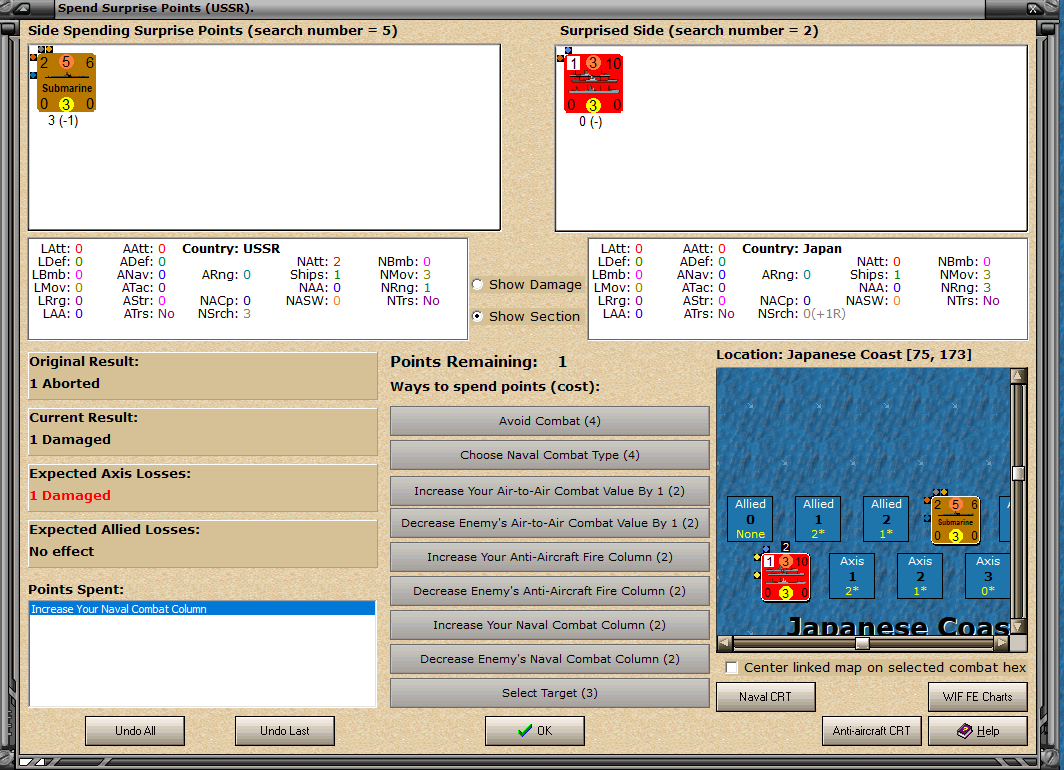Screen dimensions: 1064x770
Task: Enable Center linked map on selected combat hex
Action: pos(732,668)
